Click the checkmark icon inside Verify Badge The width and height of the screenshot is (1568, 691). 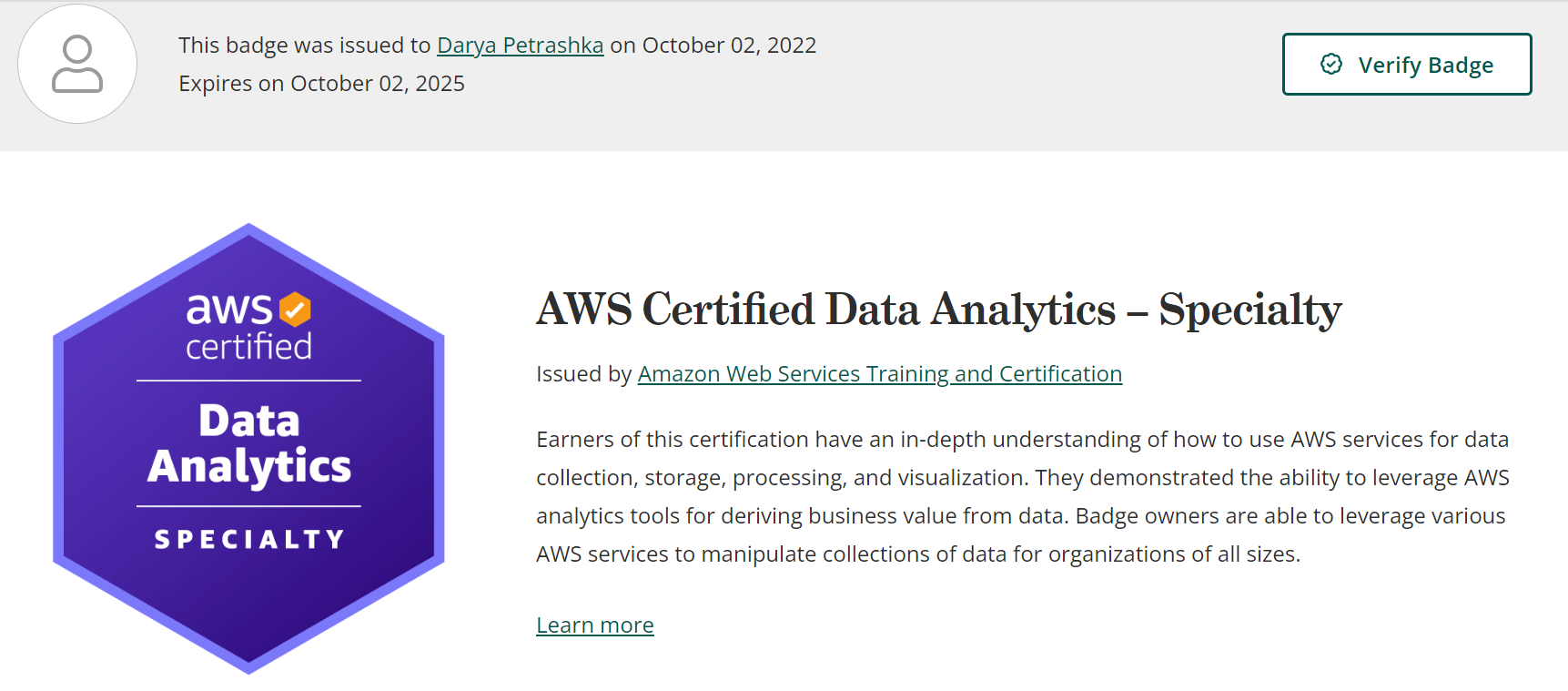point(1331,64)
